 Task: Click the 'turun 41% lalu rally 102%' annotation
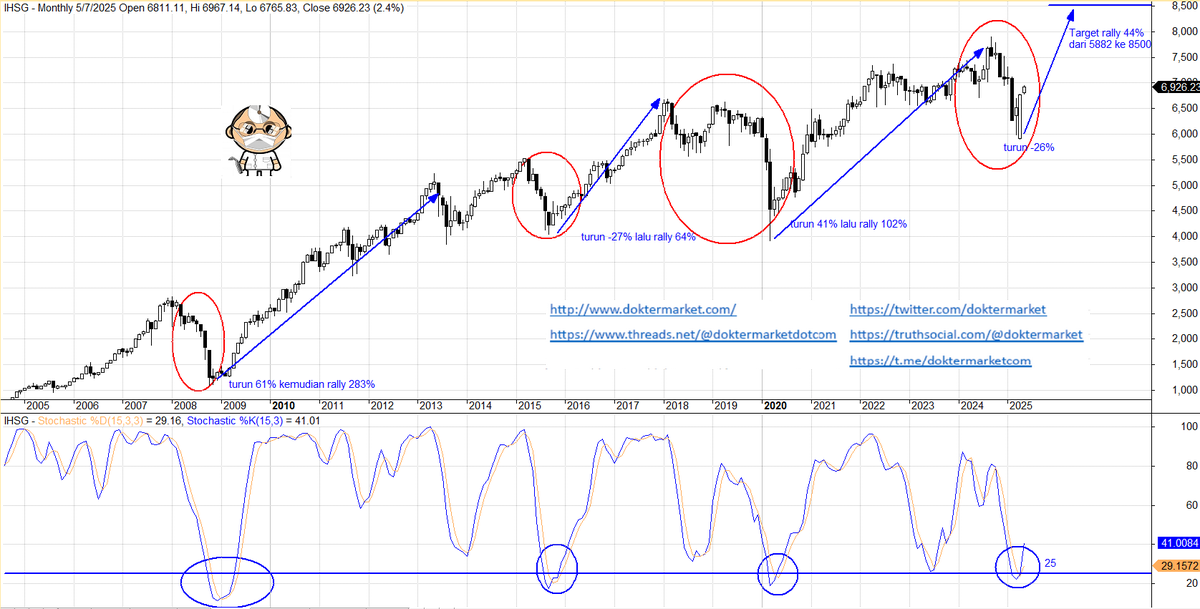point(848,224)
